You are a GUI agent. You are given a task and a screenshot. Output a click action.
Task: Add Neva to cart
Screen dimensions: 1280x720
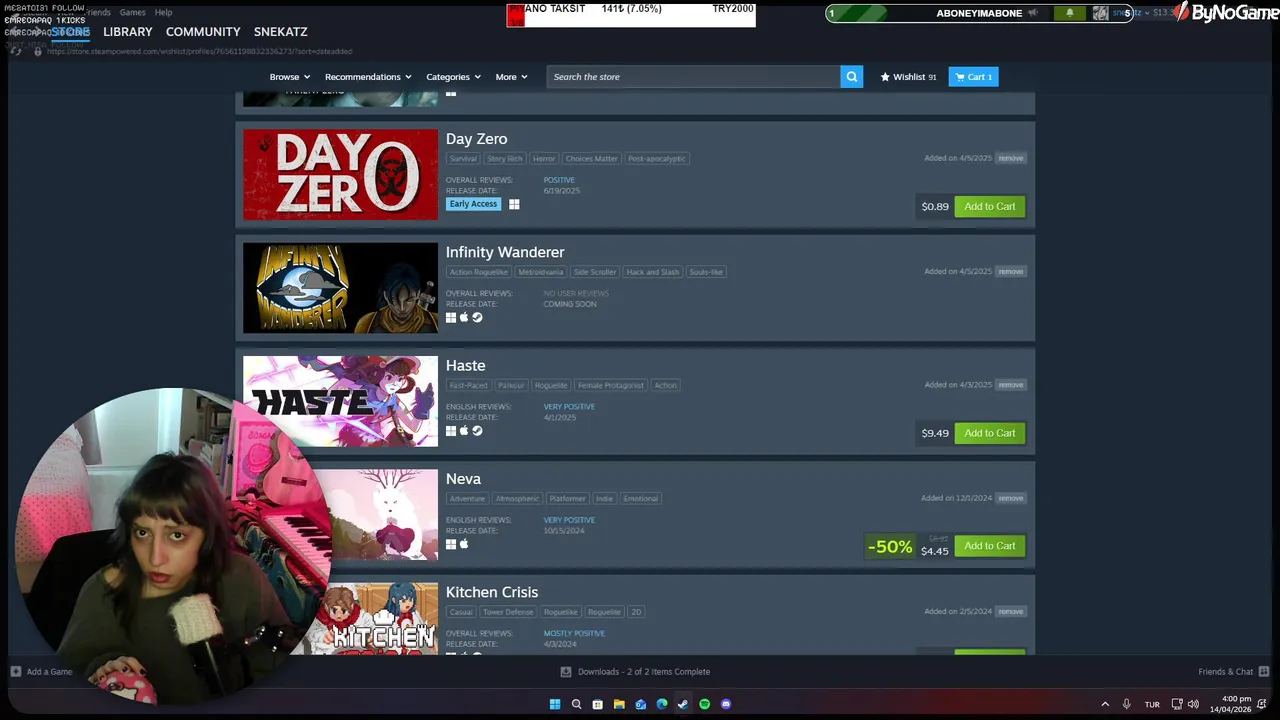point(989,546)
